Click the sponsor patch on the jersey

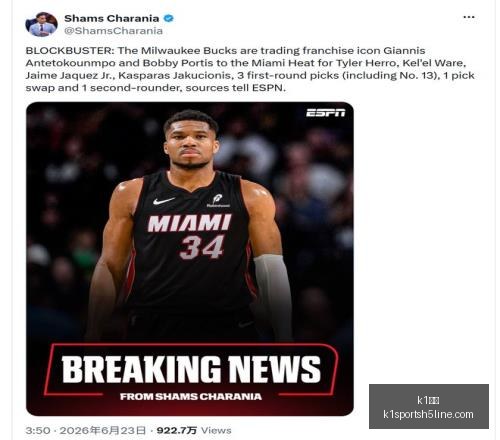coord(218,201)
